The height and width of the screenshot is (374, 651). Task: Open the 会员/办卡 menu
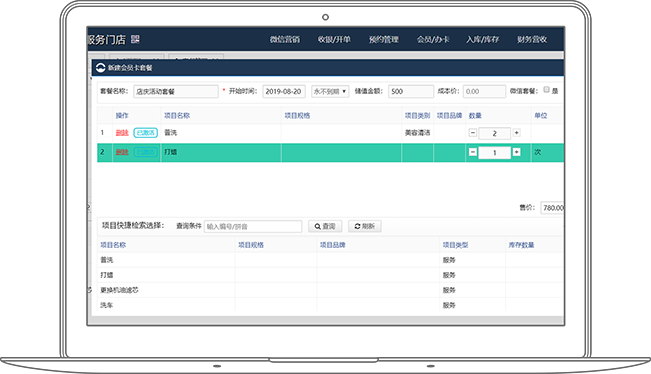click(433, 39)
